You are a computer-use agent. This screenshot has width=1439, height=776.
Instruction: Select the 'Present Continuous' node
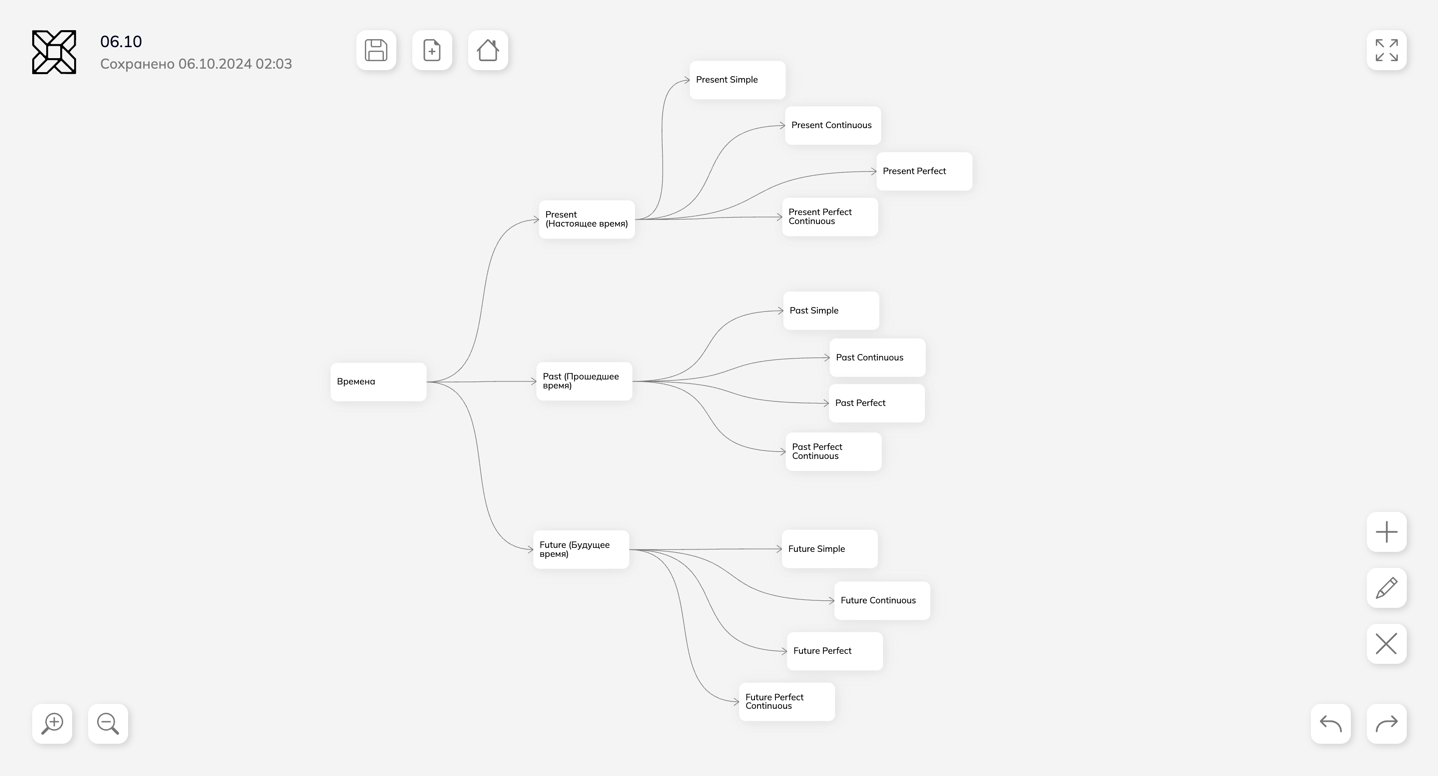(x=833, y=126)
